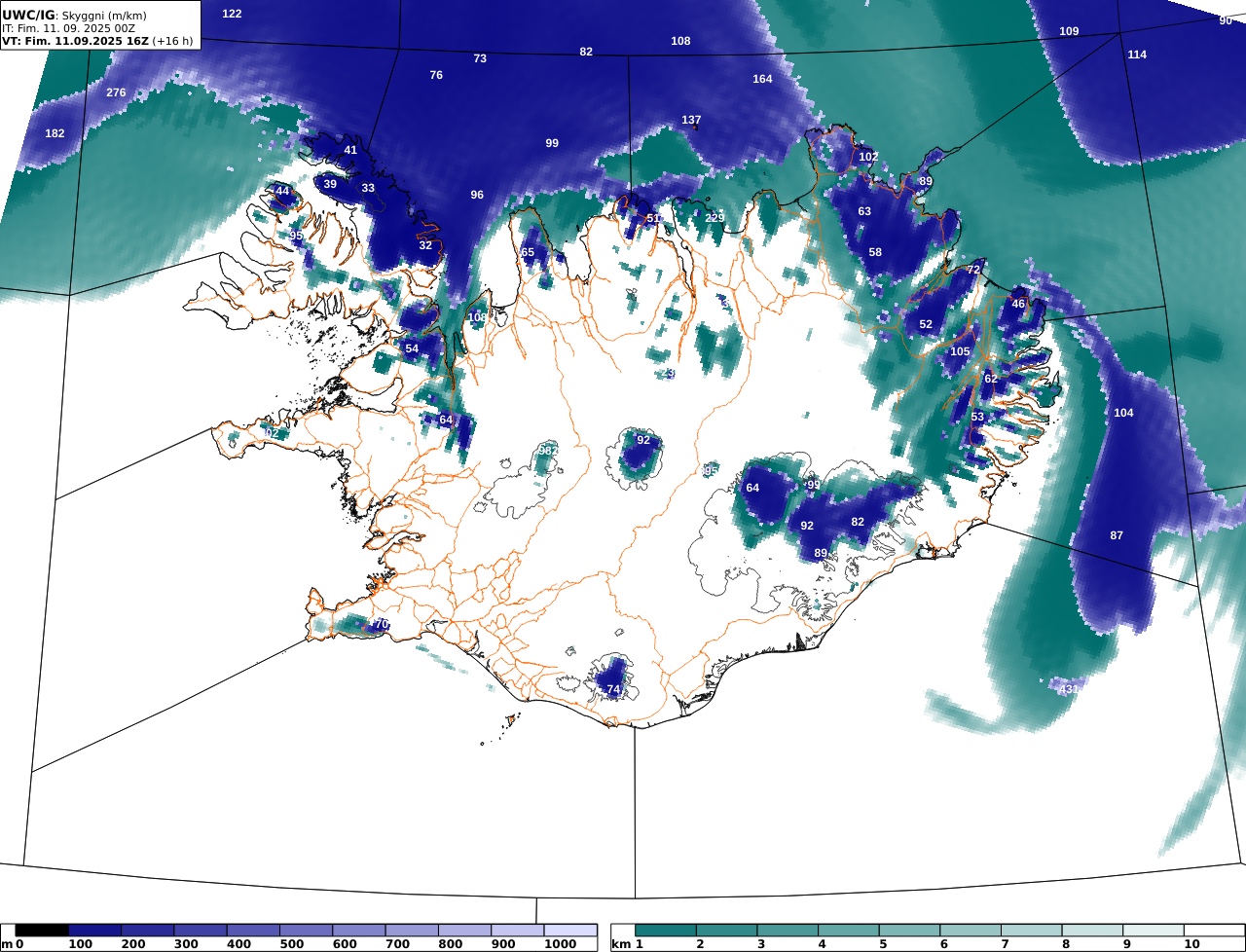The height and width of the screenshot is (952, 1246).
Task: Click the "m 0" label in the metre legend
Action: click(12, 944)
